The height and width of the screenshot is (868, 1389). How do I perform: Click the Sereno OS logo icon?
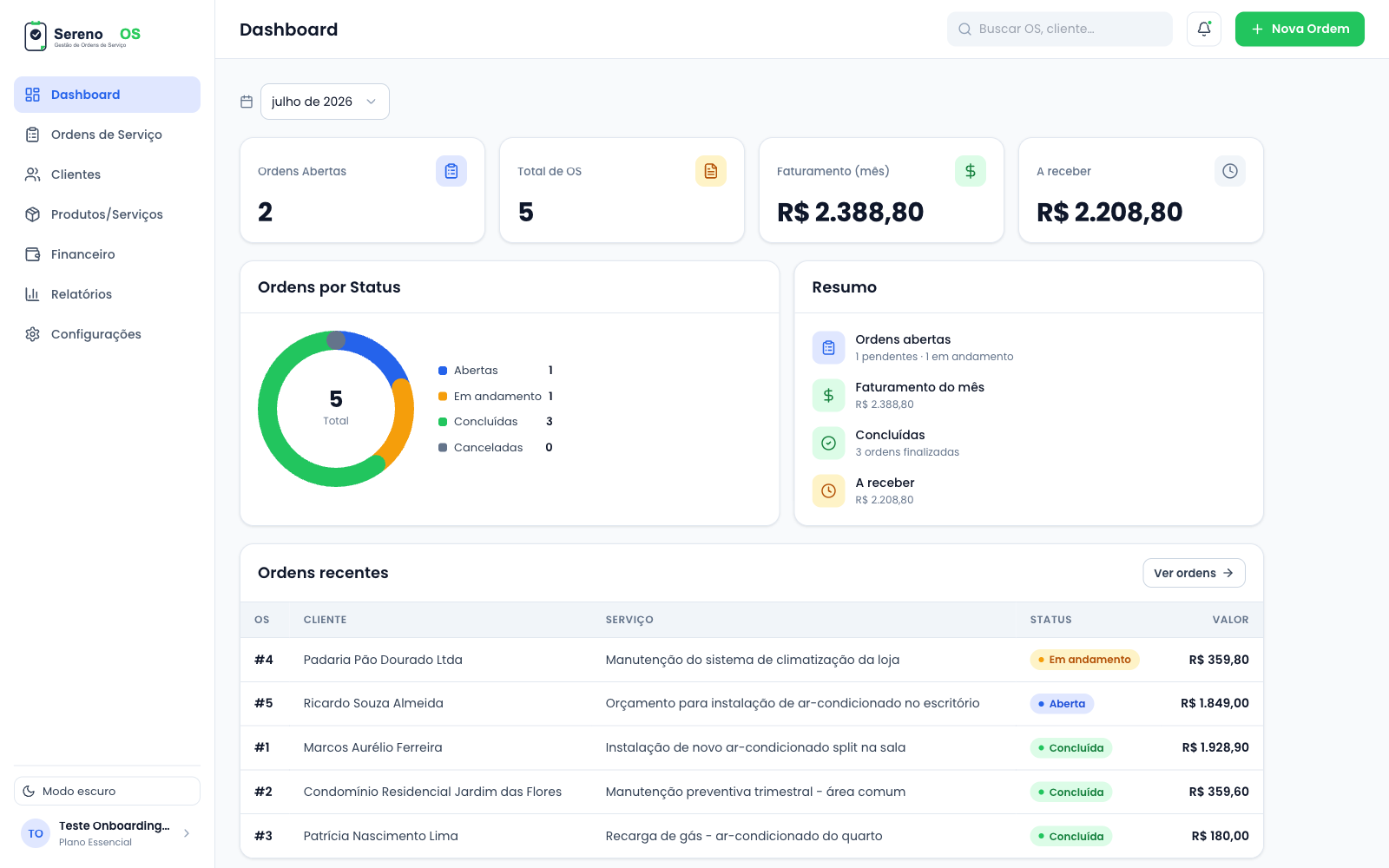tap(36, 36)
